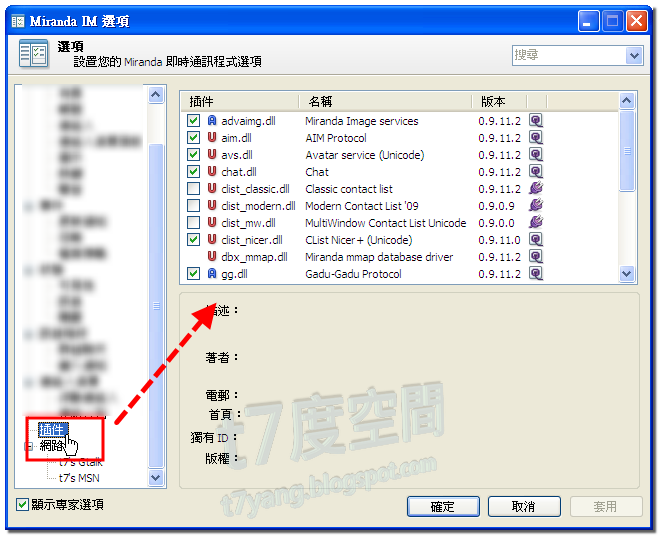The width and height of the screenshot is (659, 536).
Task: Uncheck the gg.dll plugin checkbox
Action: coord(193,274)
